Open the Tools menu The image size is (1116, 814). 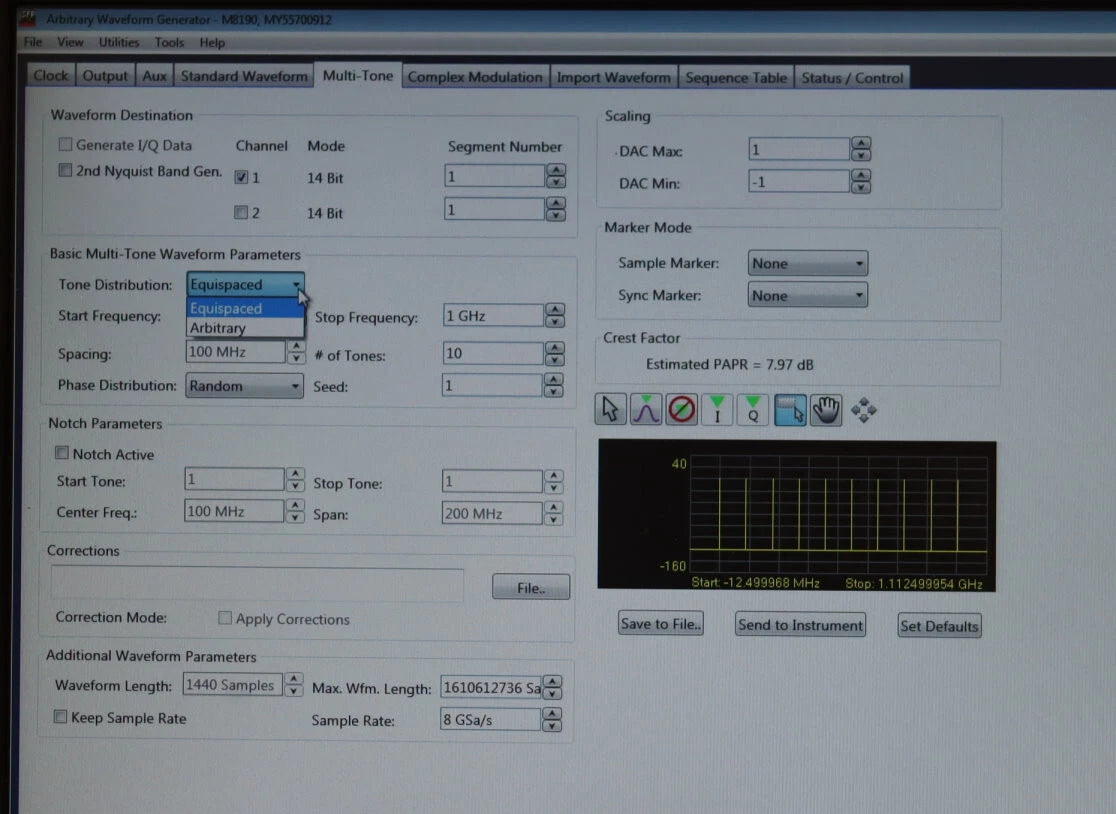pyautogui.click(x=169, y=42)
